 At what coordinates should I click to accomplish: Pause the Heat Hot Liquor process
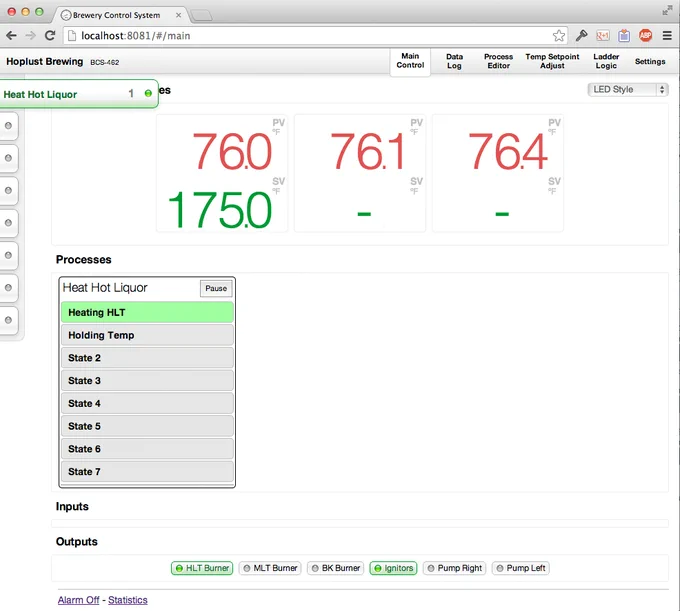click(x=216, y=288)
